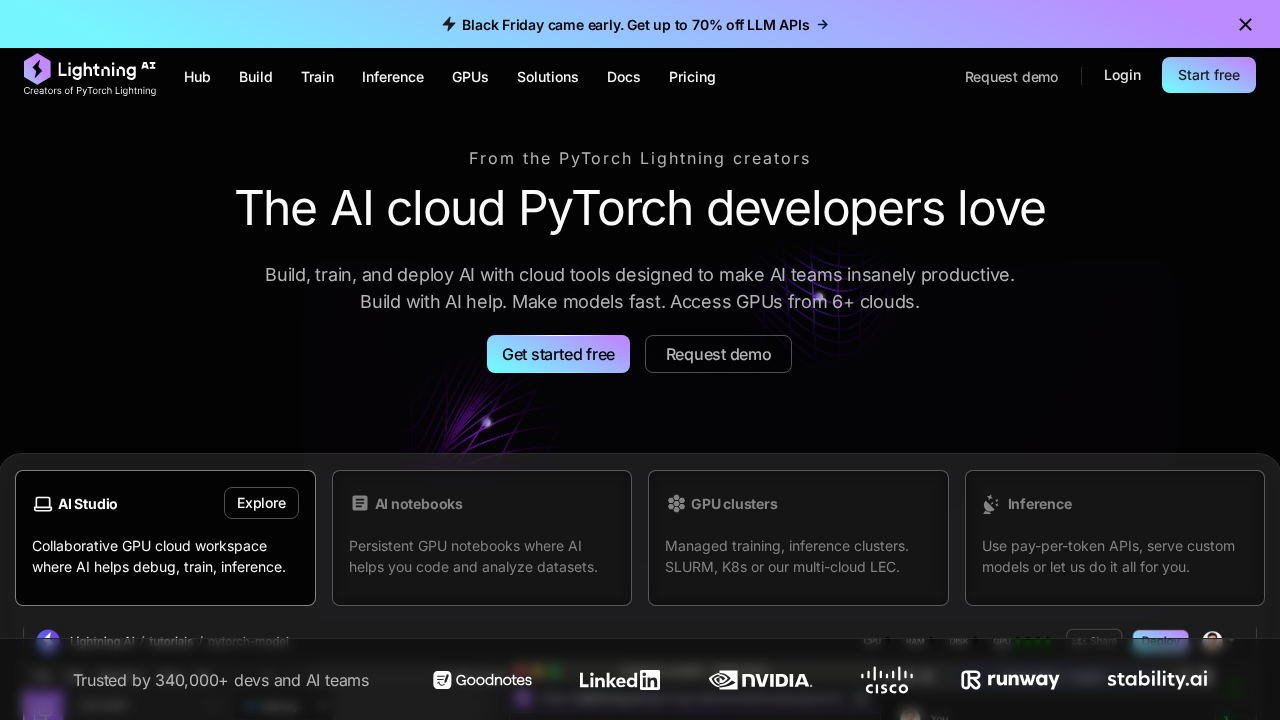Switch to the Docs section
The image size is (1280, 720).
coord(623,77)
